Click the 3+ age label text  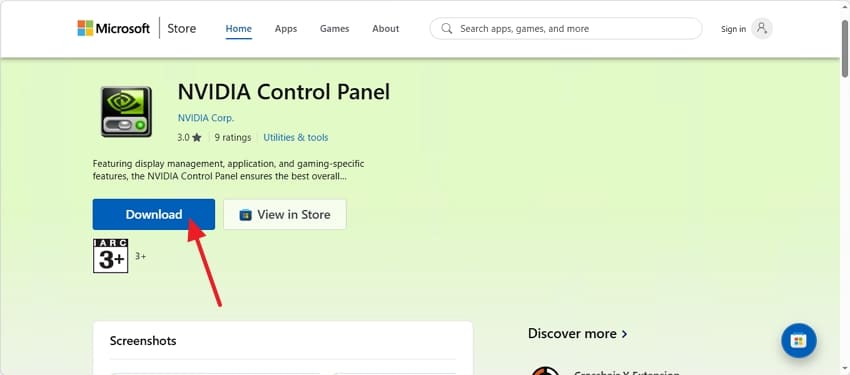tap(140, 256)
